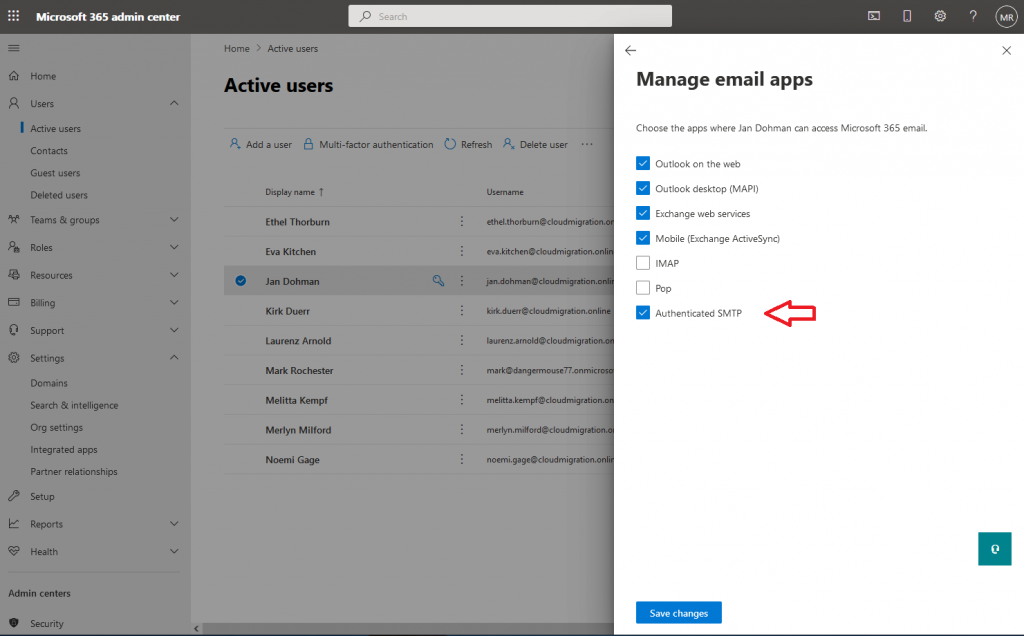Click the Teams & groups icon
Screen dimensions: 1024x636
pyautogui.click(x=14, y=219)
